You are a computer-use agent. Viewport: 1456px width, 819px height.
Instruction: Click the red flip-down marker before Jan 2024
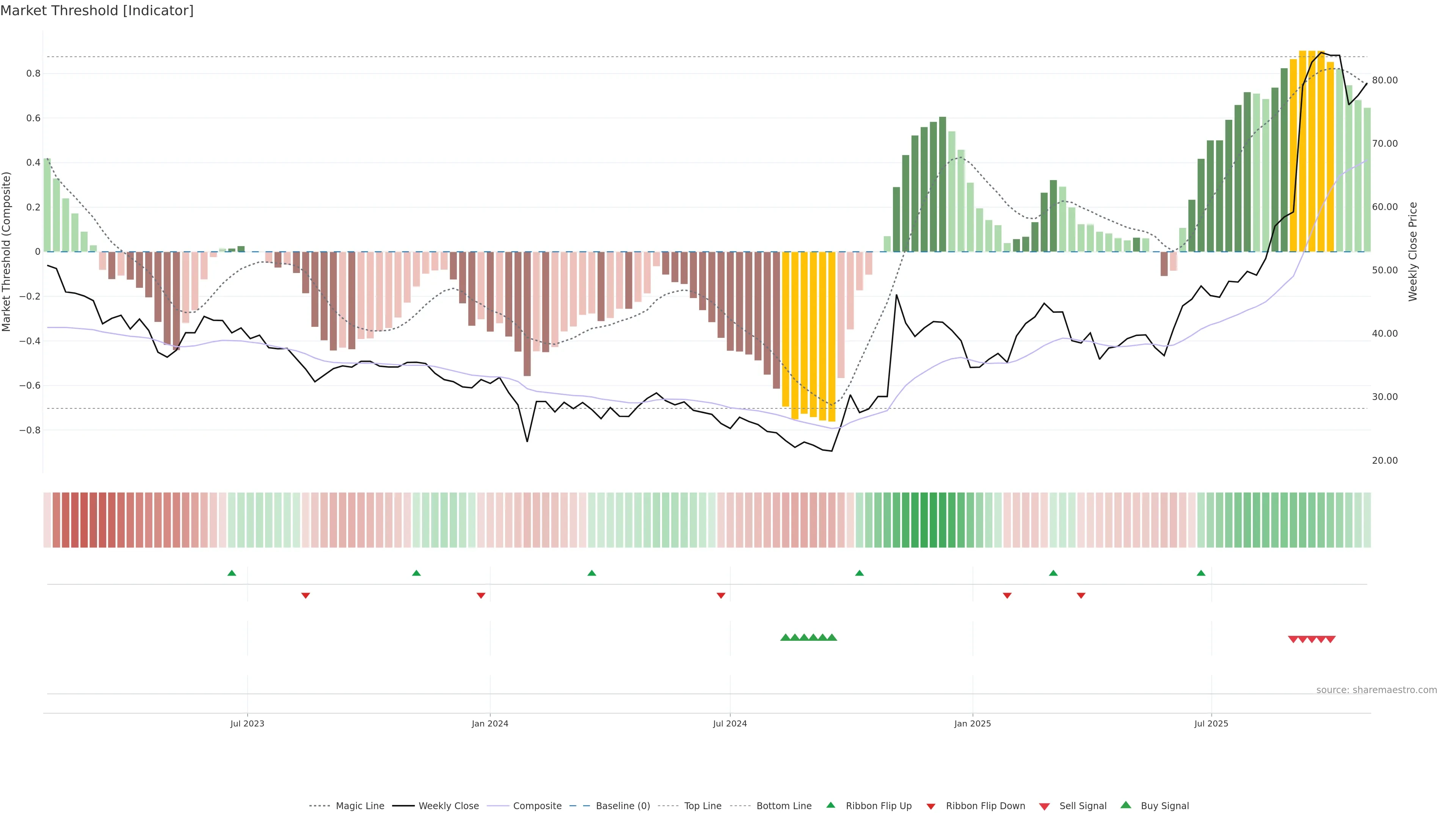(481, 595)
